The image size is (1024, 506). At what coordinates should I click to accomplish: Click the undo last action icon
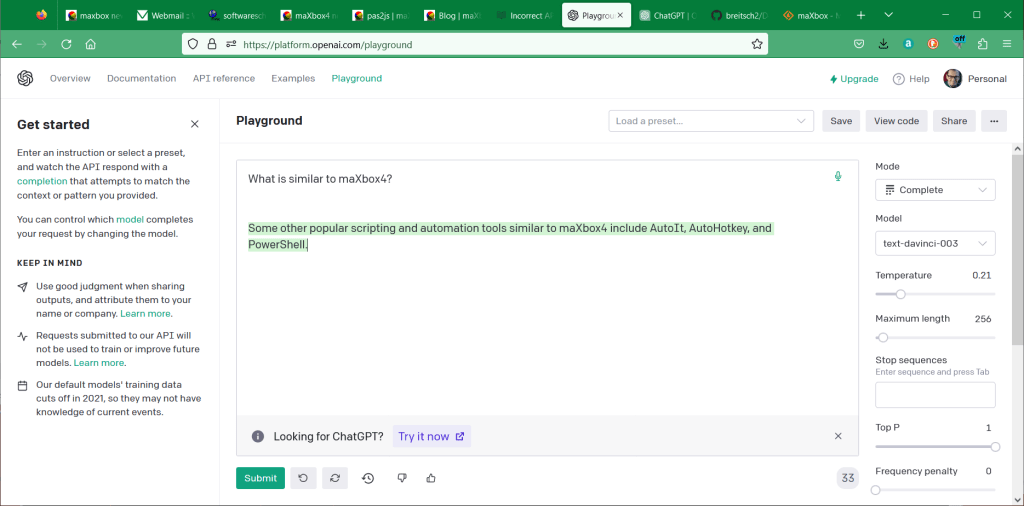coord(303,478)
